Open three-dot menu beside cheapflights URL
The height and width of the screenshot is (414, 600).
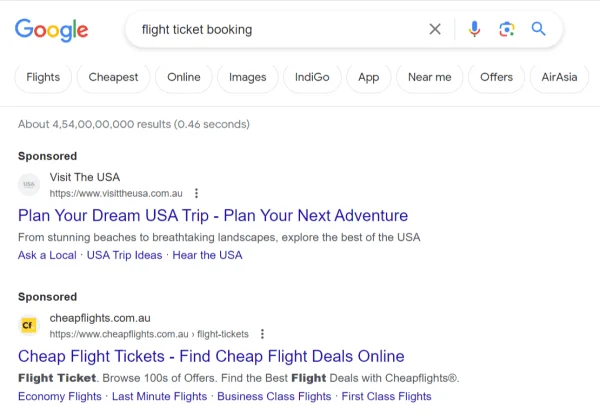pos(262,334)
